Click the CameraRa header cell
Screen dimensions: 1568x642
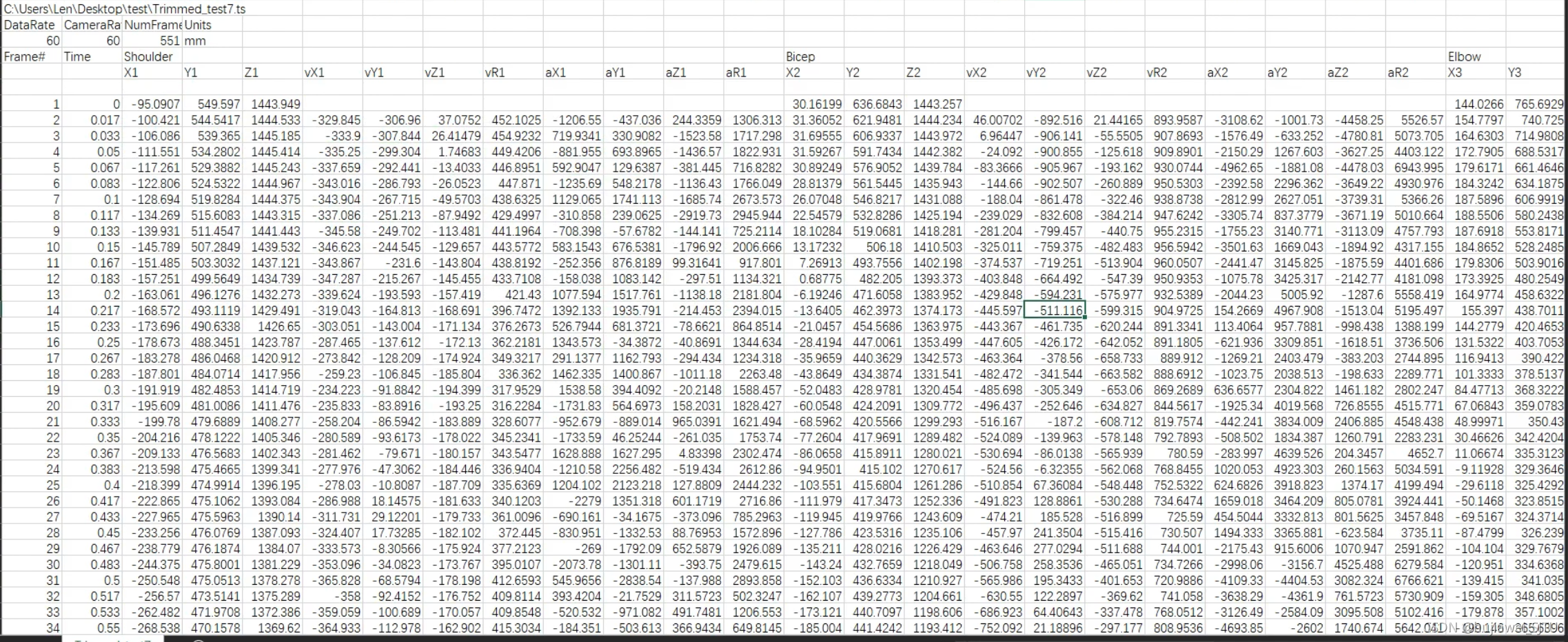pos(92,25)
